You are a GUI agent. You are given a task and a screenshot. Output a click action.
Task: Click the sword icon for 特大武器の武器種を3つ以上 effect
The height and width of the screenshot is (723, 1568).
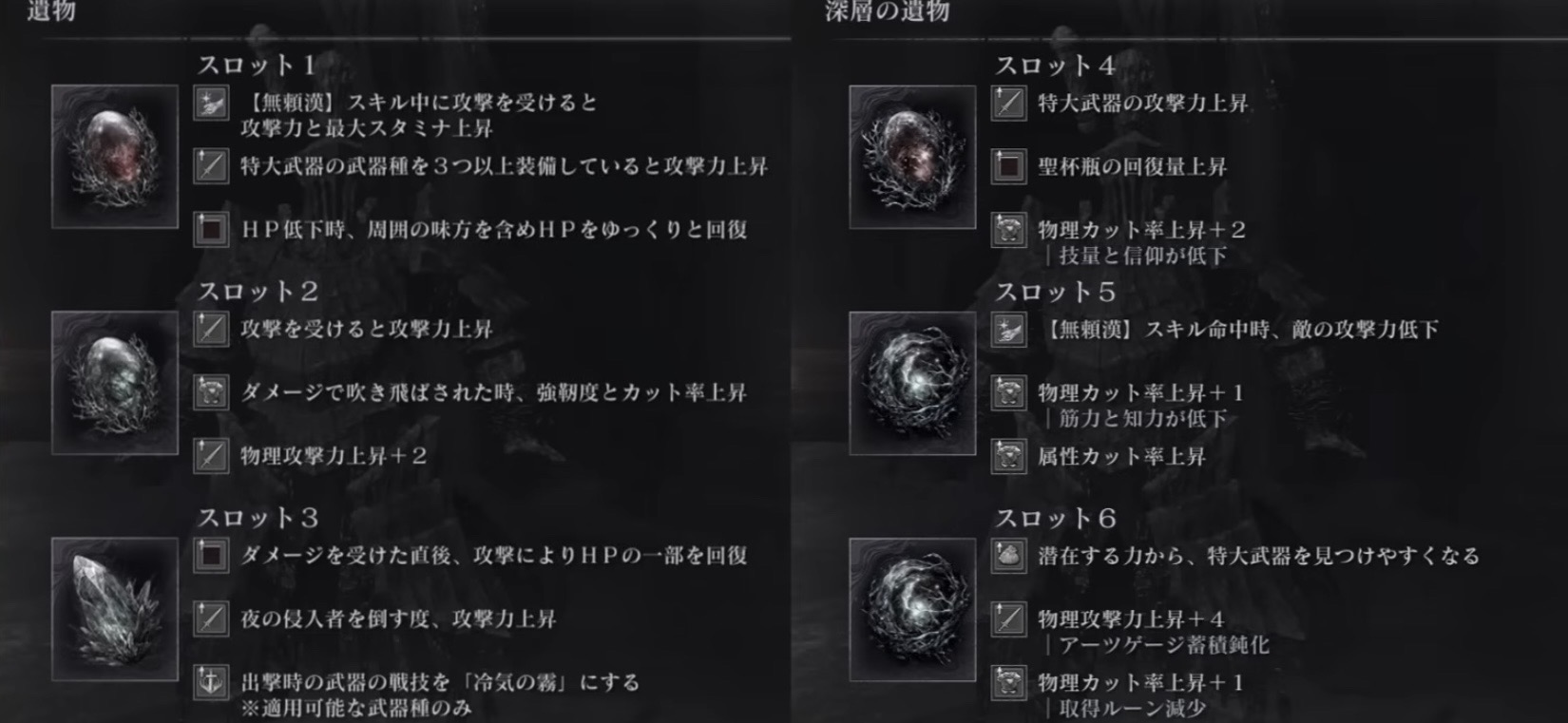pos(211,166)
